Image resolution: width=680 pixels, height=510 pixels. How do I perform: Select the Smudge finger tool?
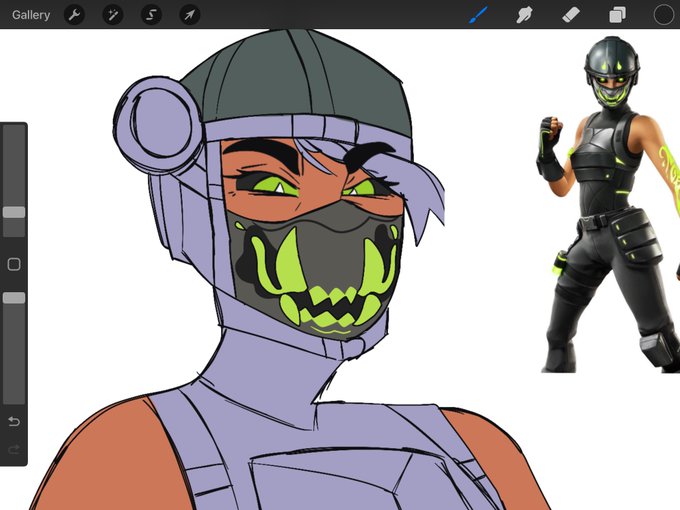pyautogui.click(x=524, y=15)
